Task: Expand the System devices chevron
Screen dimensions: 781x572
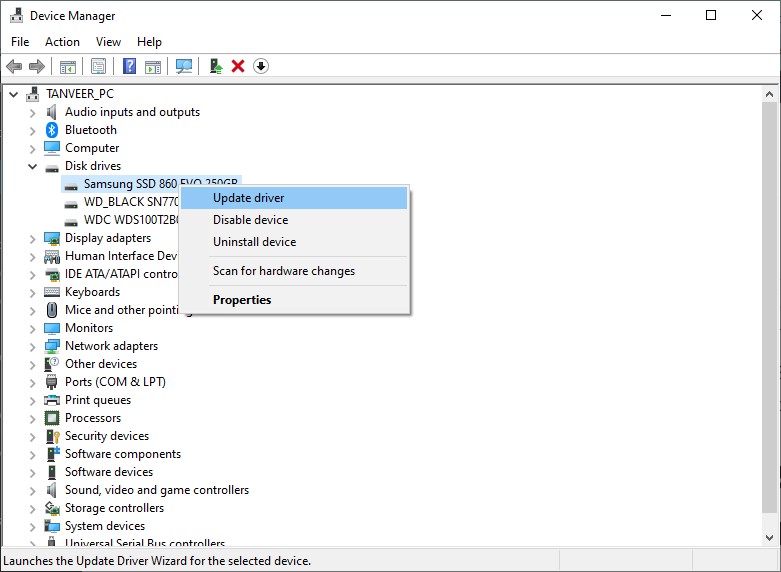Action: click(33, 526)
